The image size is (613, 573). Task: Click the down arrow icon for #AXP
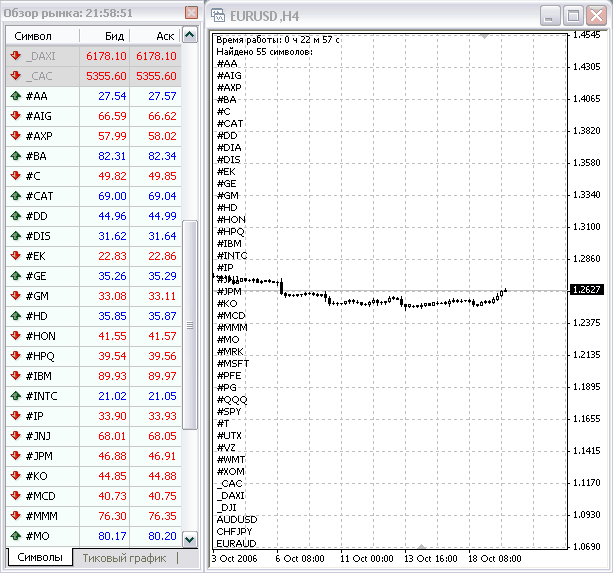pyautogui.click(x=16, y=136)
